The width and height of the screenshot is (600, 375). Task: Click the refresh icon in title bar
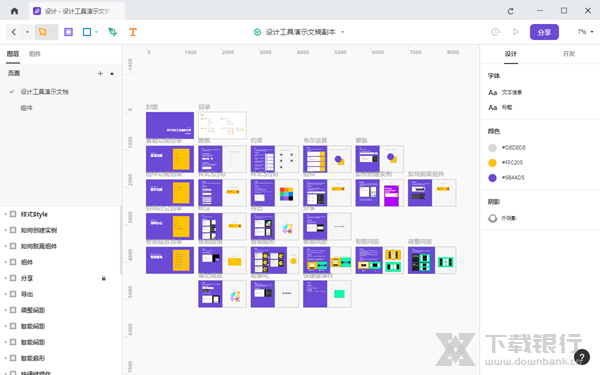coord(510,11)
